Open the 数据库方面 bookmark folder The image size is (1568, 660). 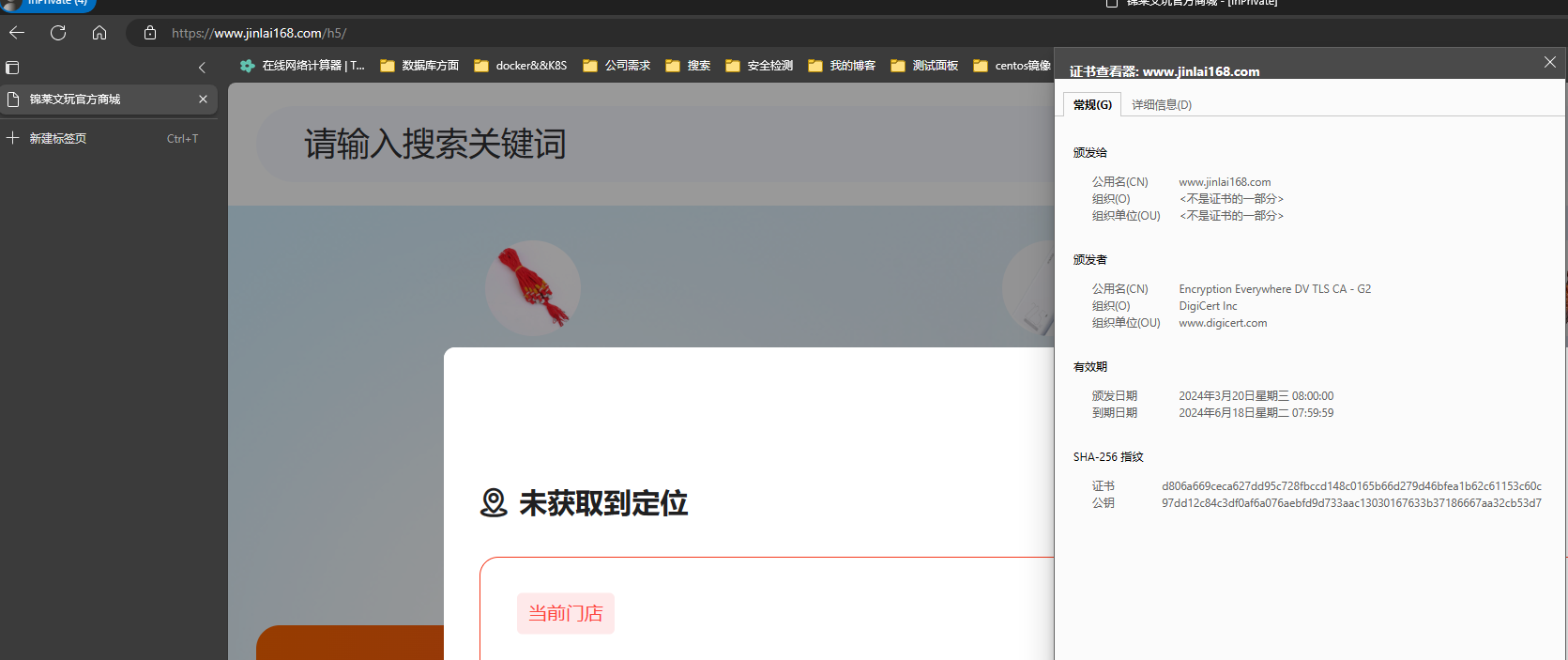click(x=419, y=66)
